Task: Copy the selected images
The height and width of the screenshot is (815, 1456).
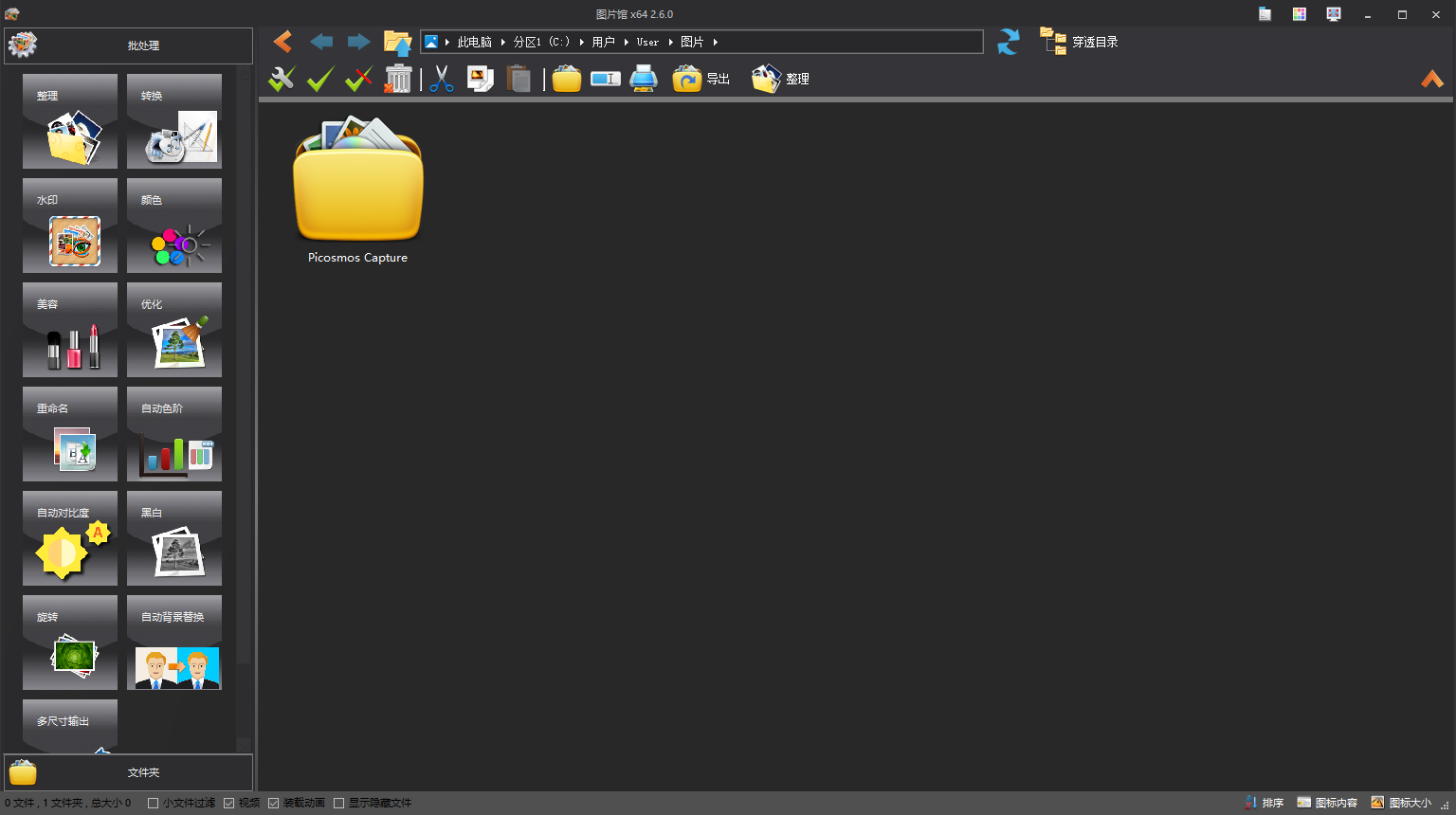Action: point(481,79)
